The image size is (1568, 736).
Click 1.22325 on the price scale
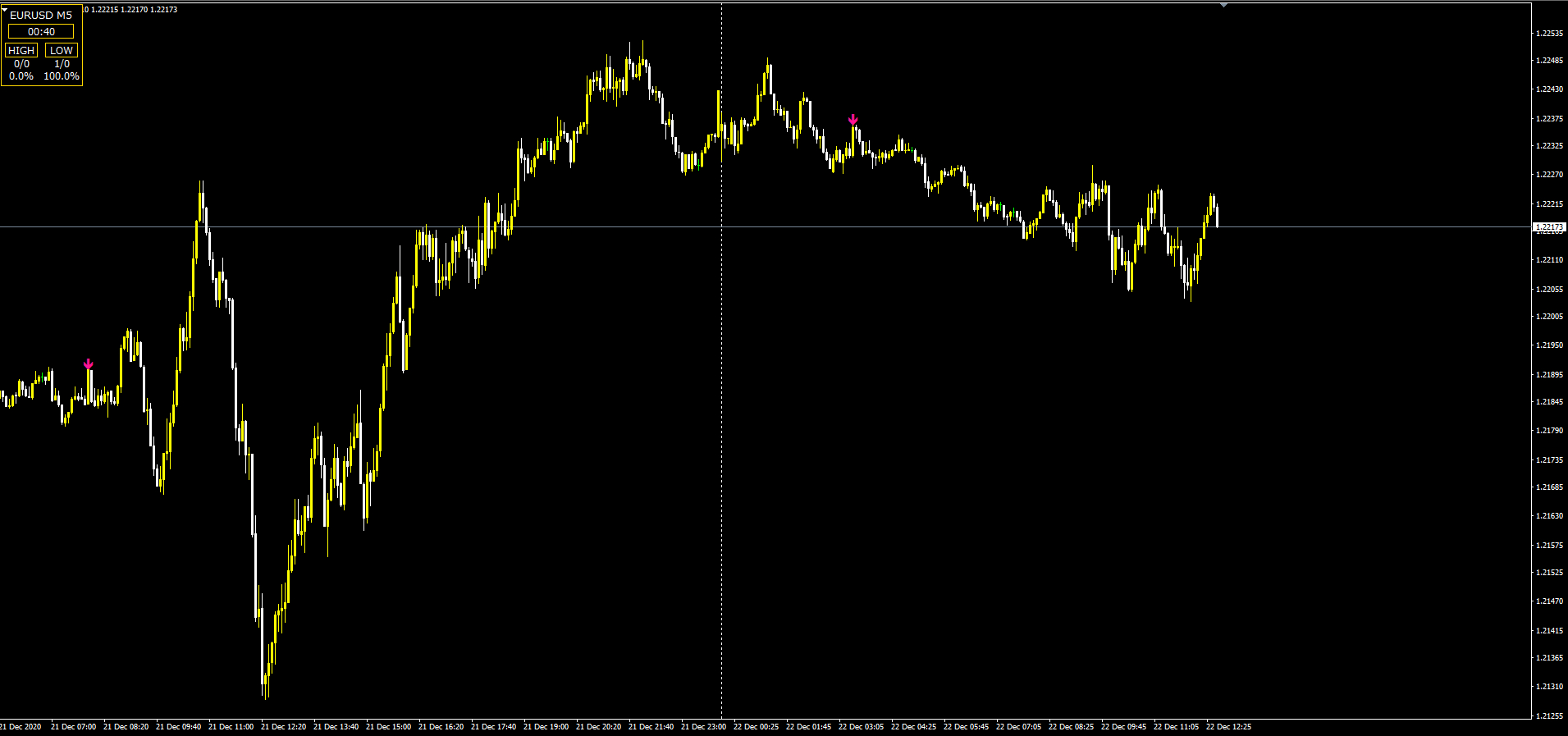(1548, 146)
